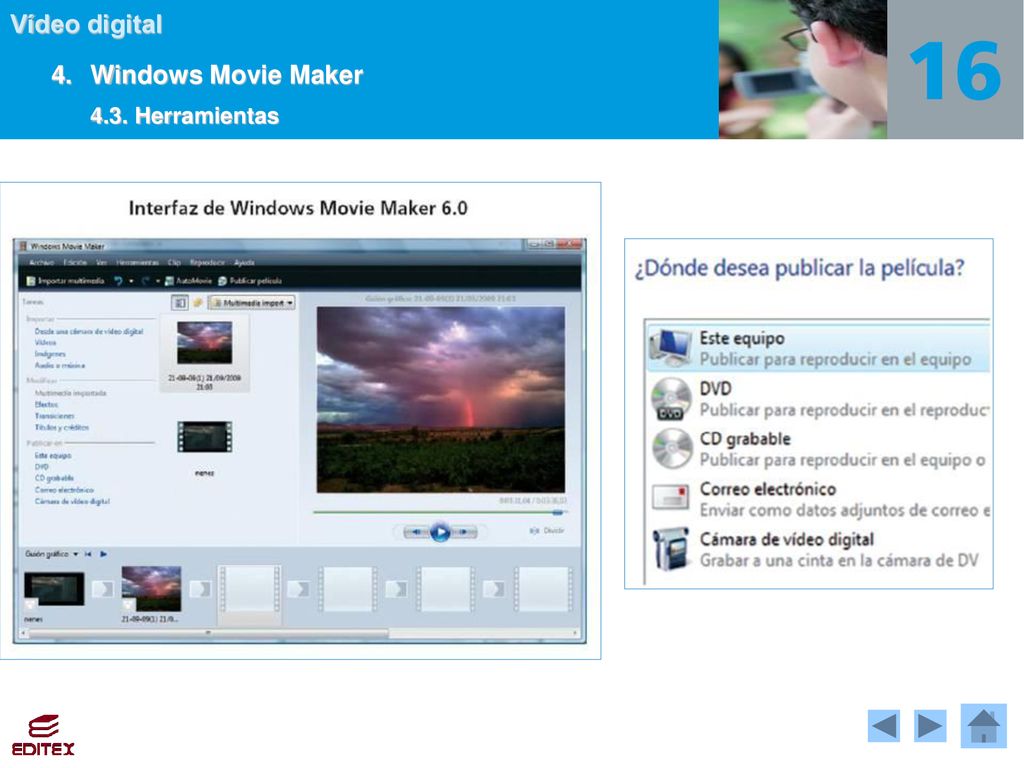The width and height of the screenshot is (1024, 768).
Task: Click the Vídeos import link
Action: [x=45, y=343]
